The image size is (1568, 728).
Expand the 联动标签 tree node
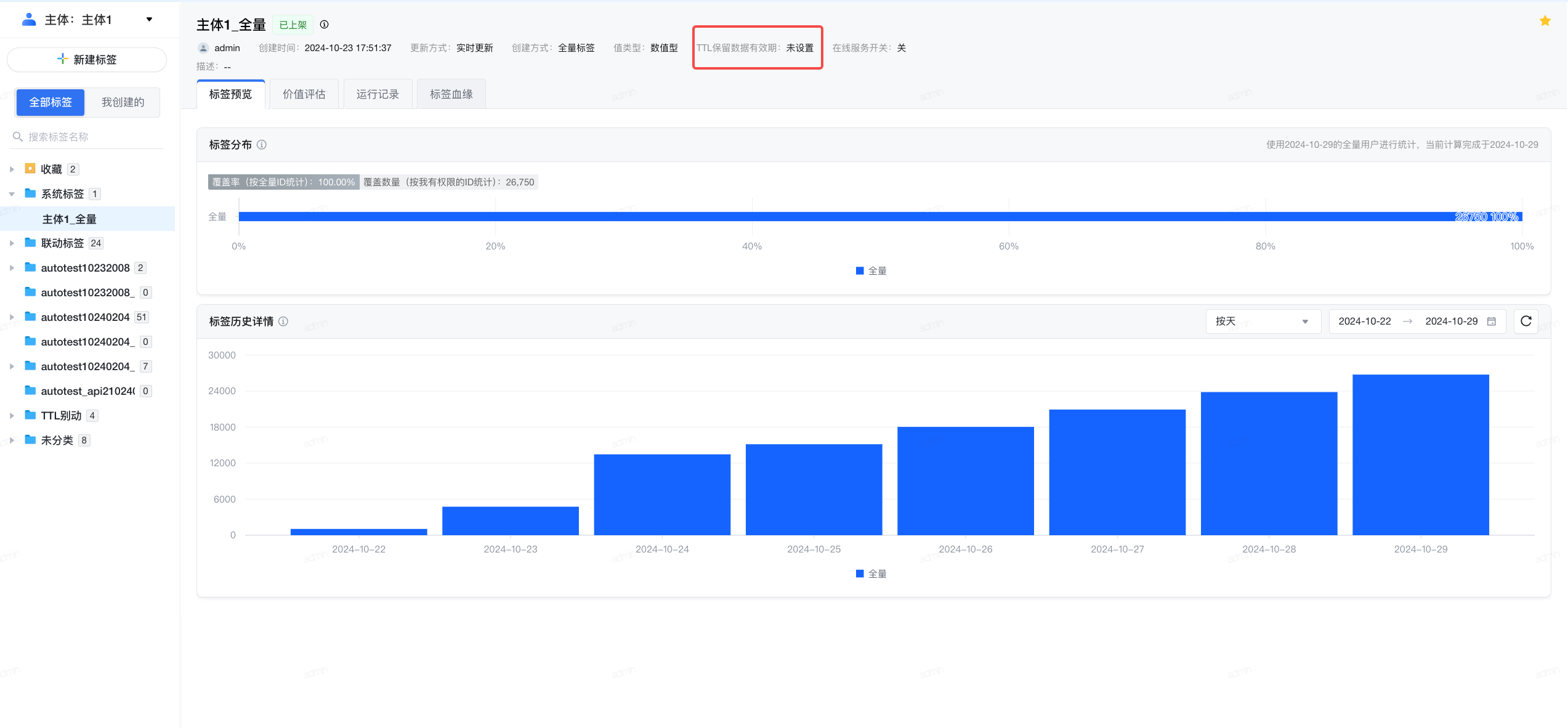coord(12,243)
